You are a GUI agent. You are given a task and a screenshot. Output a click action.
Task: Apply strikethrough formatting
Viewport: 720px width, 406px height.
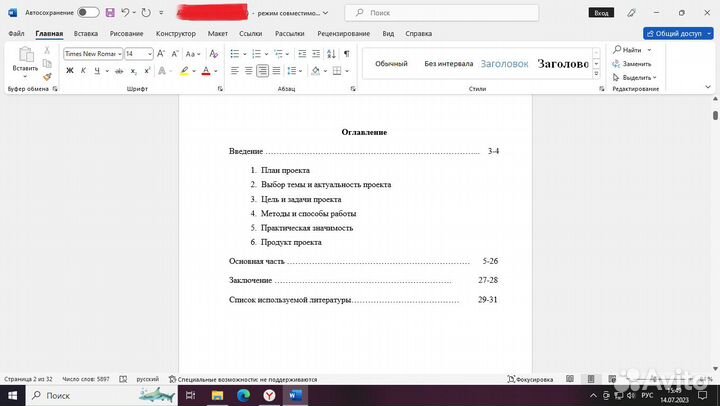(x=119, y=71)
